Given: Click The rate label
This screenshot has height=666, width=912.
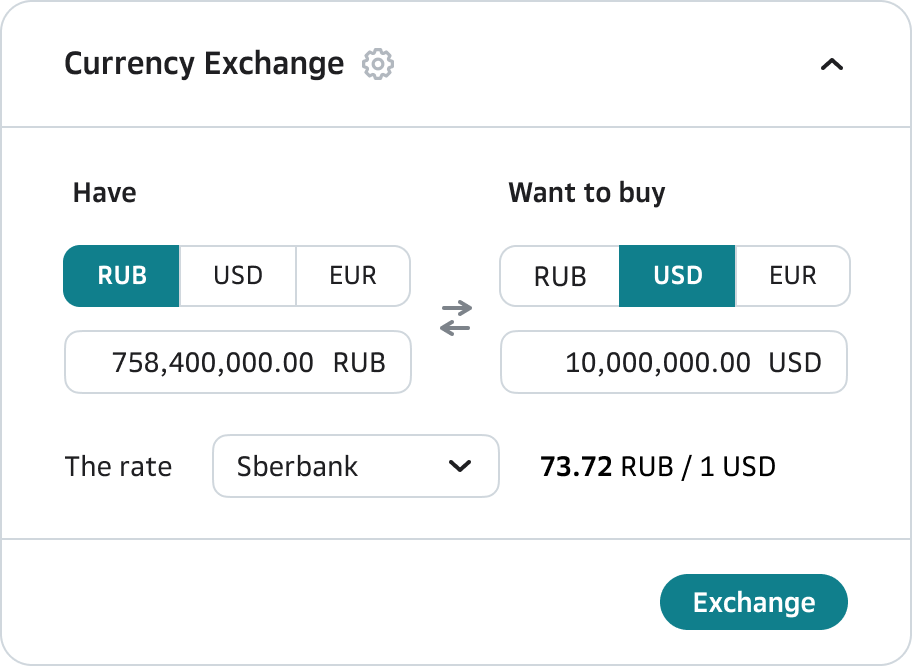Looking at the screenshot, I should pyautogui.click(x=119, y=466).
